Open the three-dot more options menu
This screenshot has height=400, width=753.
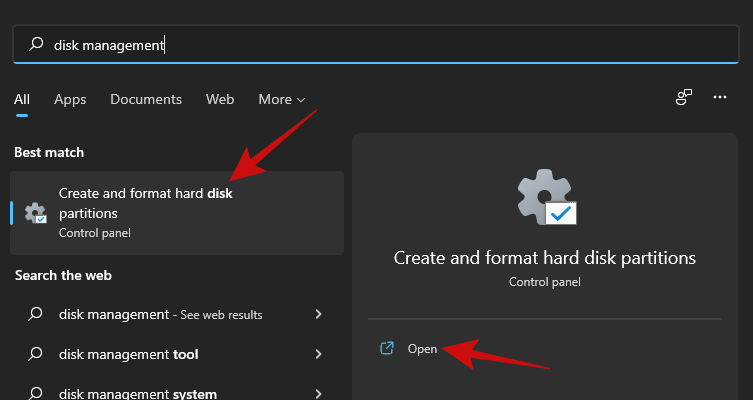[720, 97]
